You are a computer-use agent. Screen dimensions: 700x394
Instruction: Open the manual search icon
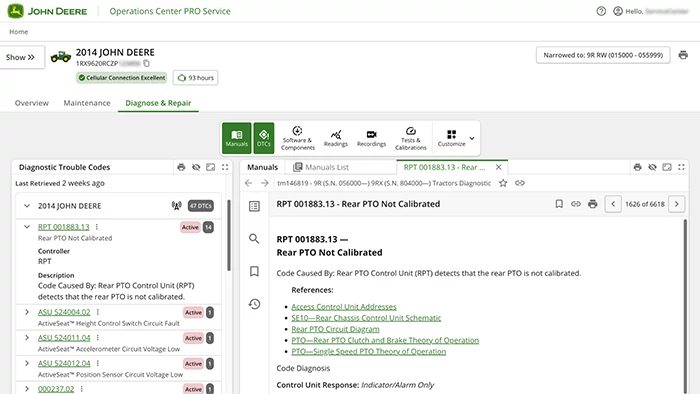point(254,238)
